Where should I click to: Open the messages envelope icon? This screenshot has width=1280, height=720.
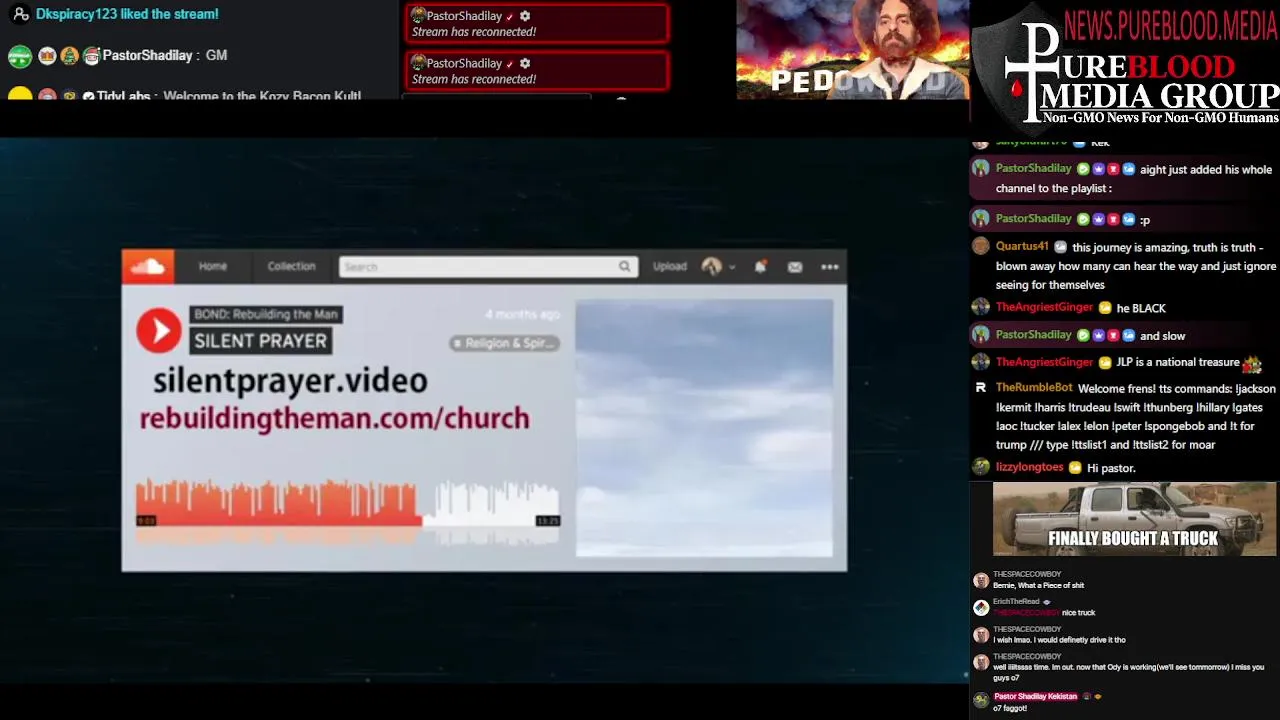(795, 267)
